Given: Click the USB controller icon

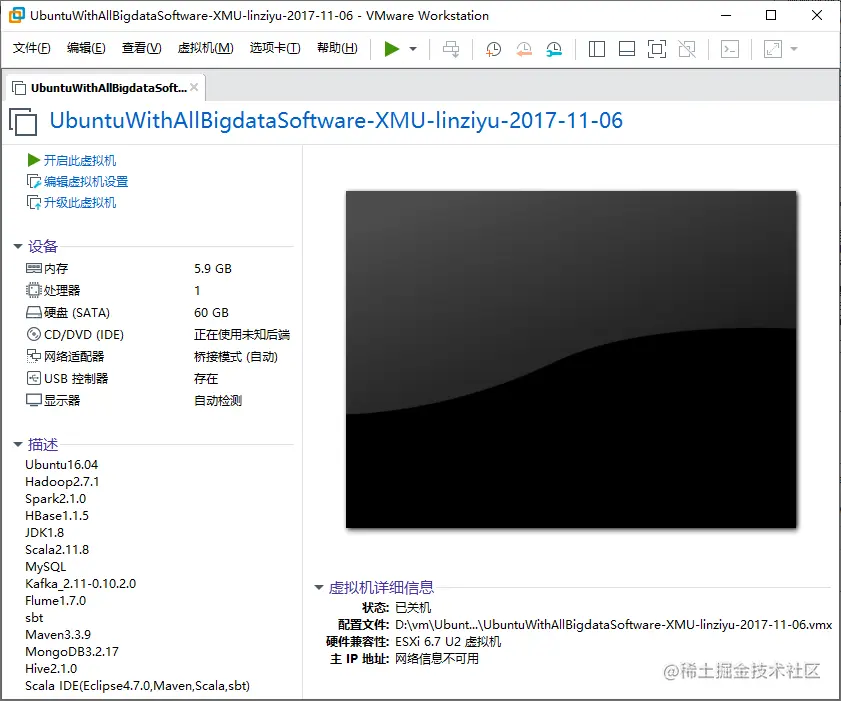Looking at the screenshot, I should point(33,378).
